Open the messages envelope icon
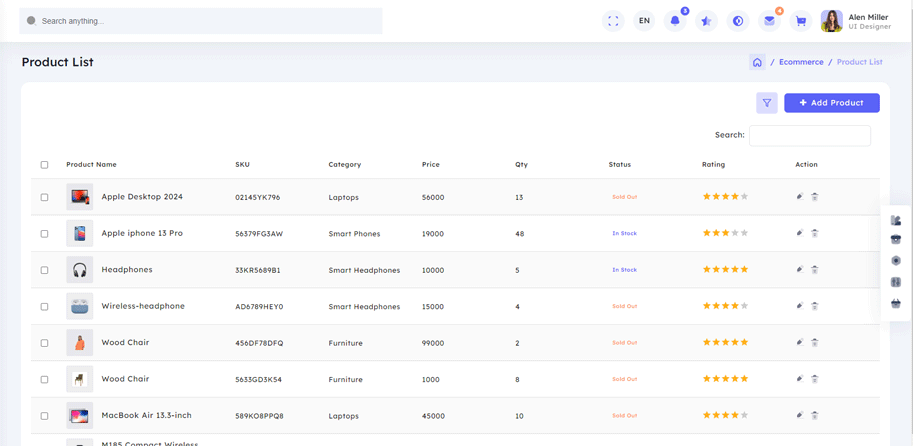This screenshot has width=913, height=446. (x=769, y=21)
